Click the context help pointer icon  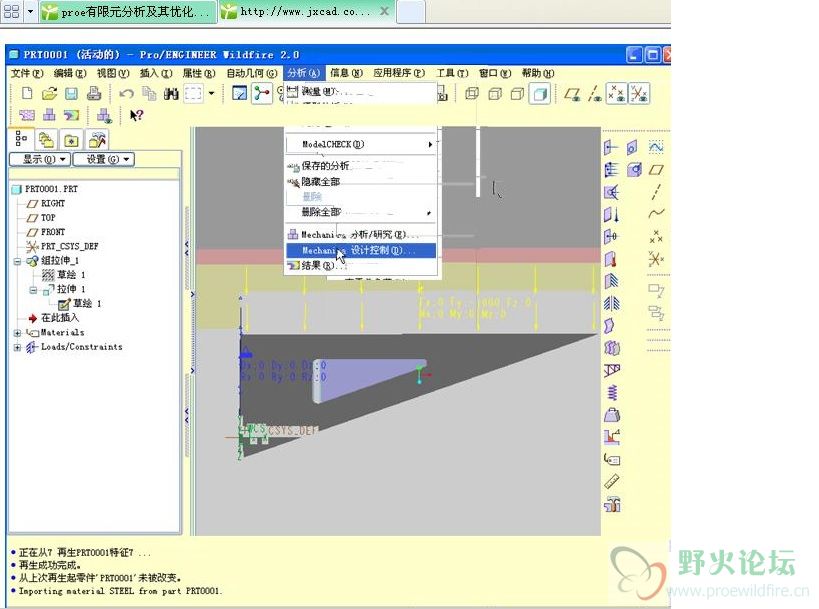pyautogui.click(x=136, y=115)
